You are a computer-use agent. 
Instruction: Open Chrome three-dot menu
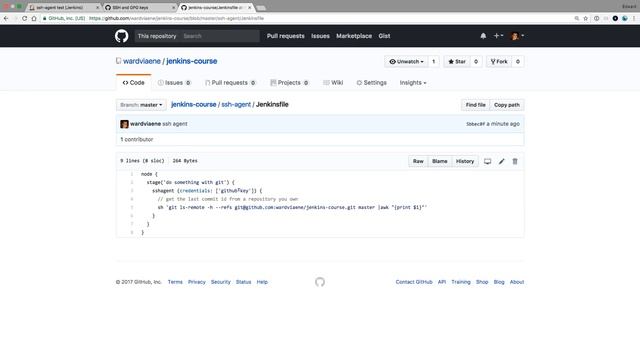click(634, 18)
